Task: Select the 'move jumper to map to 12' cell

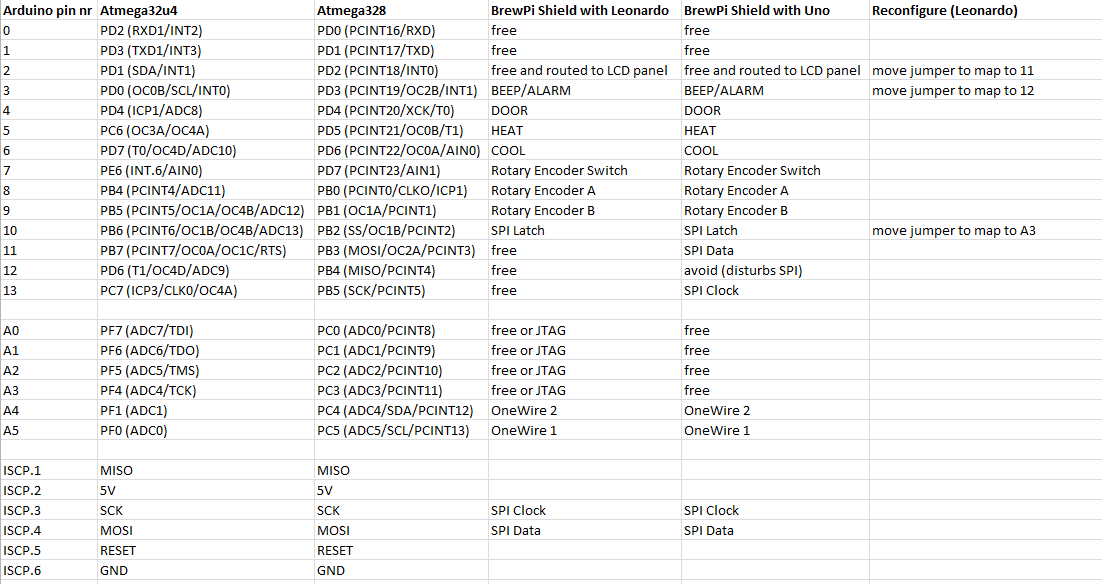Action: click(985, 91)
